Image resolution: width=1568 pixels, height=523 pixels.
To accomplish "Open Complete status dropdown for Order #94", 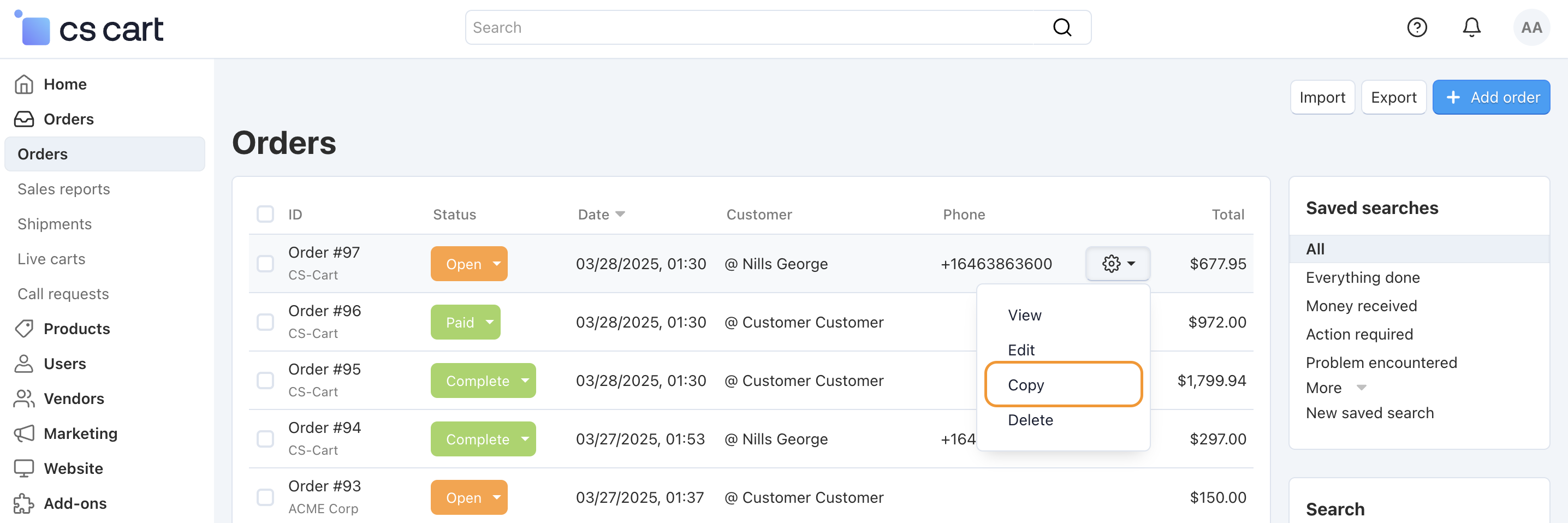I will click(x=483, y=439).
